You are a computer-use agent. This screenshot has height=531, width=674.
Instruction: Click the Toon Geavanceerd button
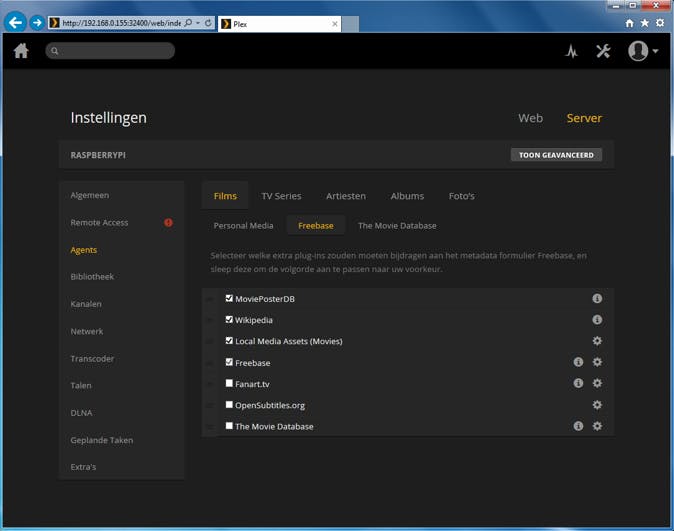pyautogui.click(x=556, y=155)
